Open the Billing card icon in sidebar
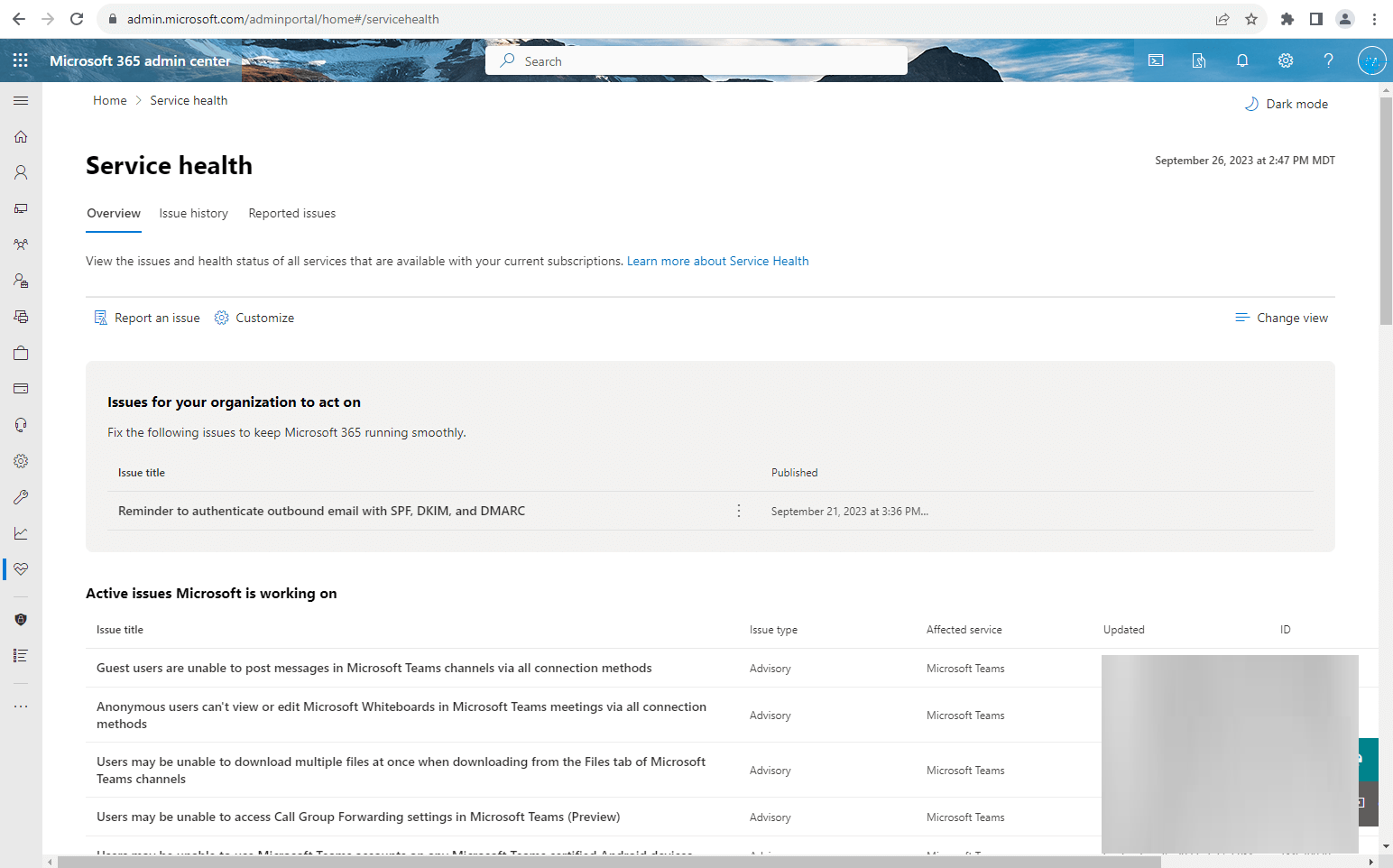 point(21,389)
